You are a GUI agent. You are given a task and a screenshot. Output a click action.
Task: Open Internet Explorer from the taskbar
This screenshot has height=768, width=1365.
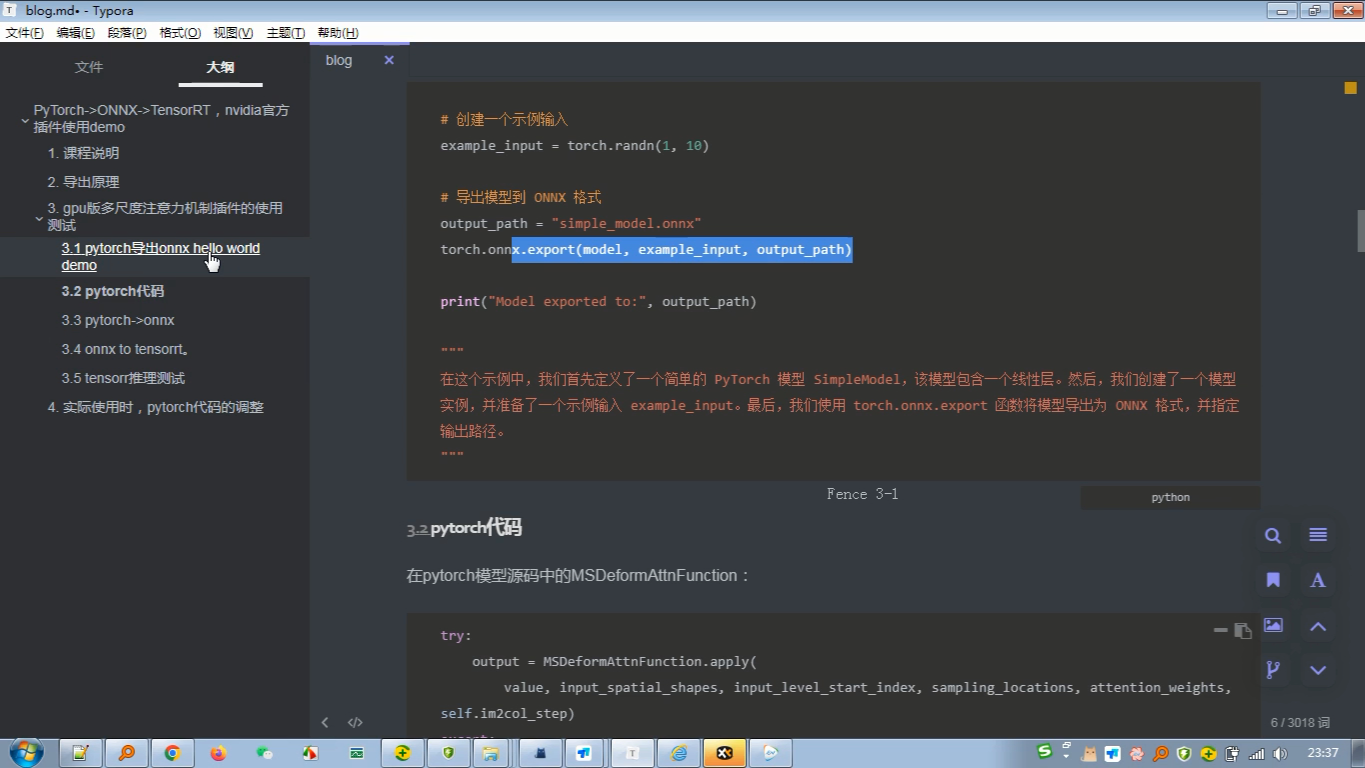coord(678,753)
